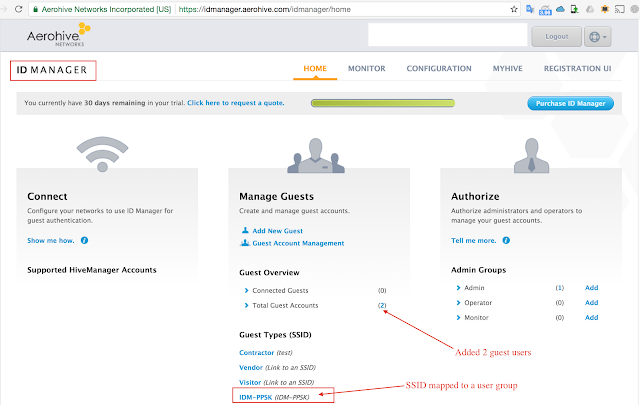This screenshot has width=640, height=405.
Task: Click the orange bug extension icon
Action: (605, 9)
